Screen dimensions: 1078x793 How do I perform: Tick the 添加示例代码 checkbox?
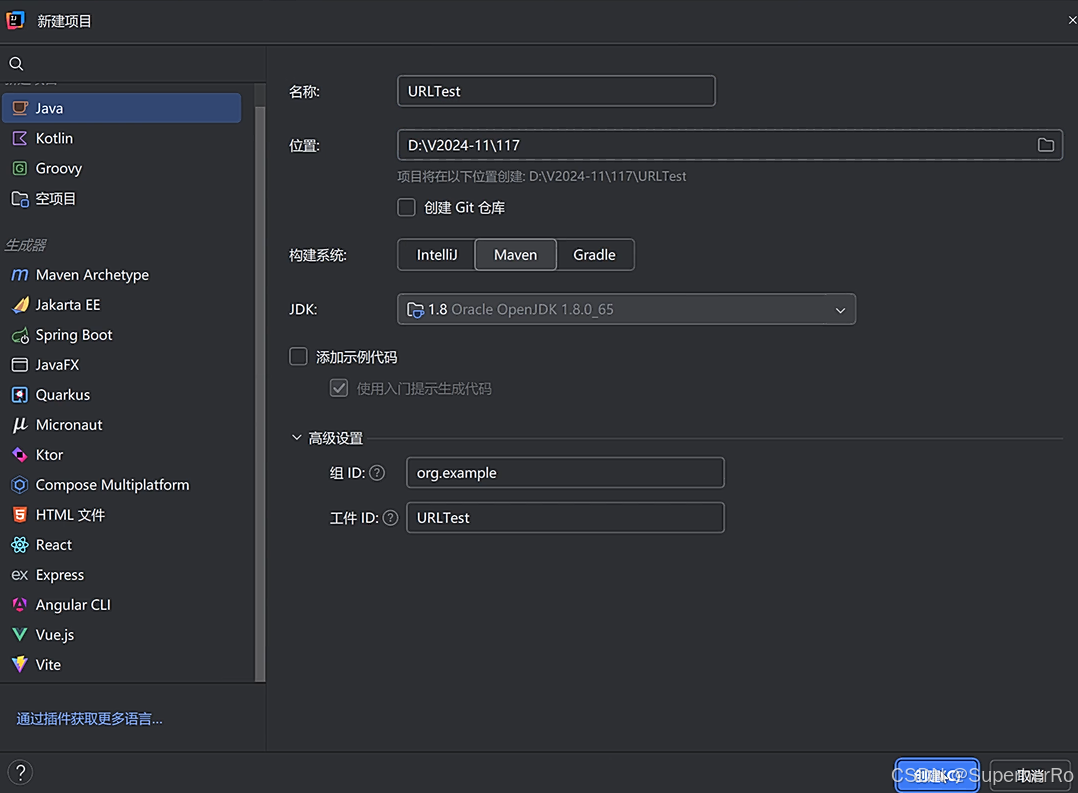tap(298, 356)
